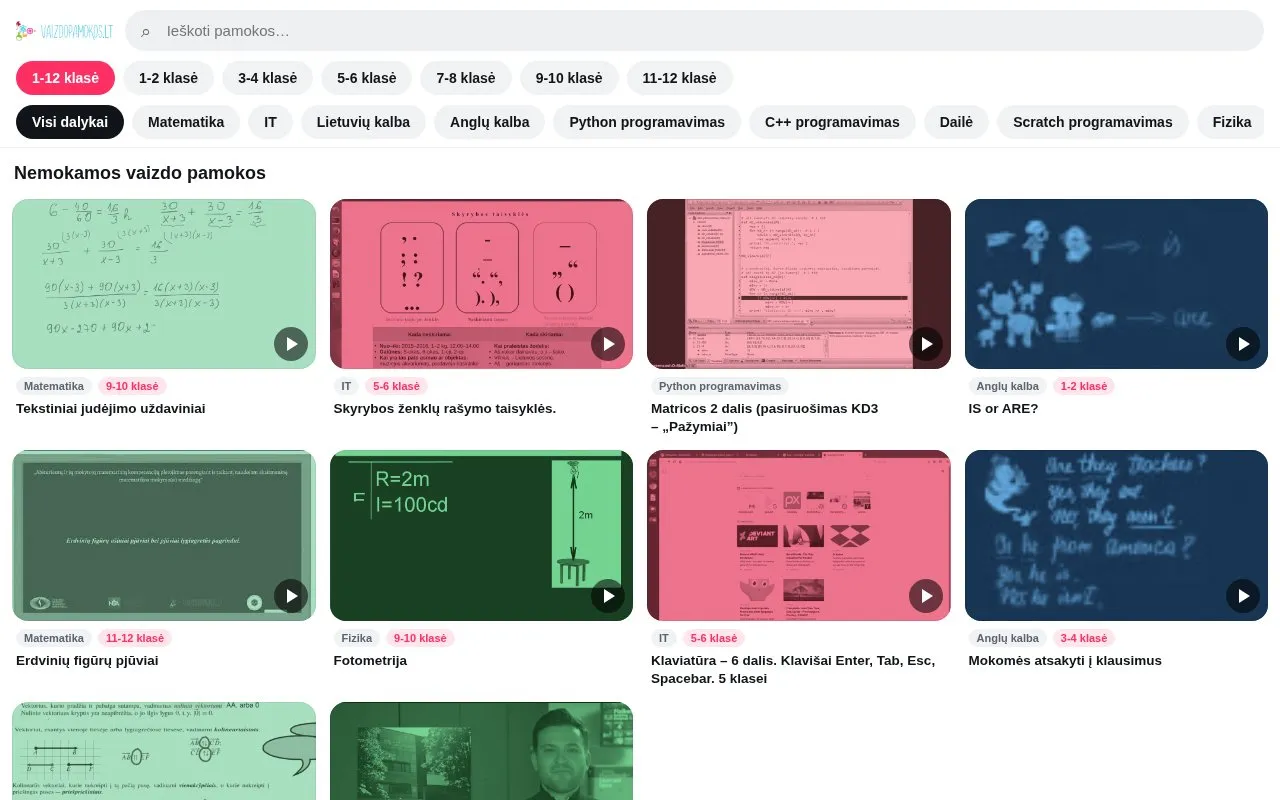Filter by 1-2 klasė chip
This screenshot has height=800, width=1280.
point(168,78)
